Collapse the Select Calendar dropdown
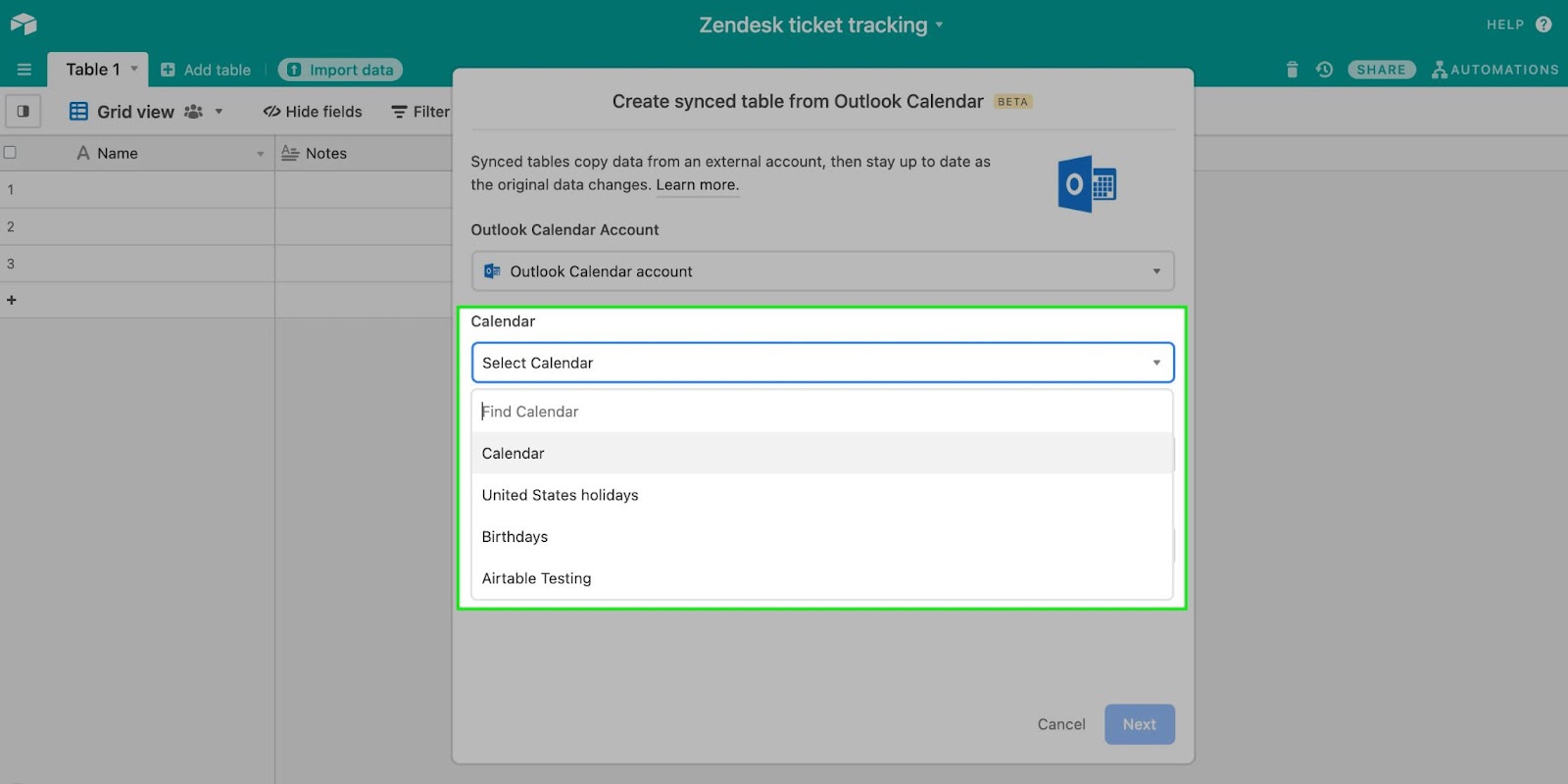Screen dimensions: 1568x784 coord(822,363)
